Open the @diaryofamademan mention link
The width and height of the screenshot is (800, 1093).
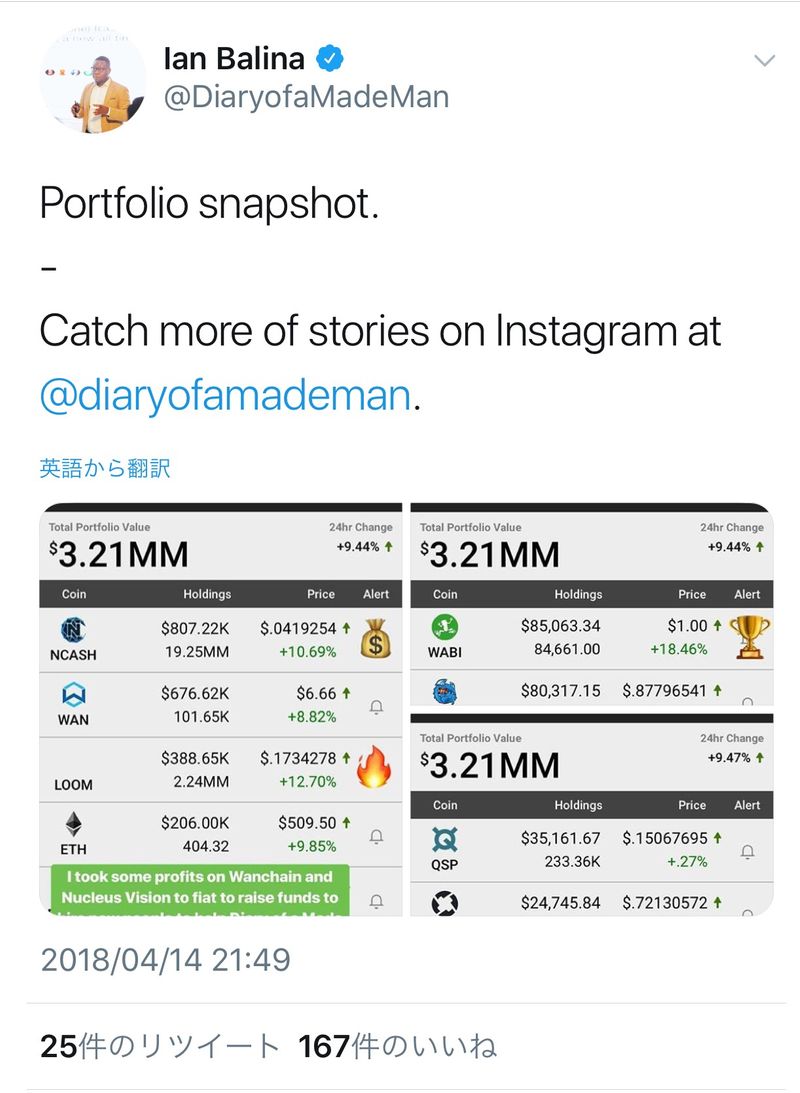[x=225, y=396]
